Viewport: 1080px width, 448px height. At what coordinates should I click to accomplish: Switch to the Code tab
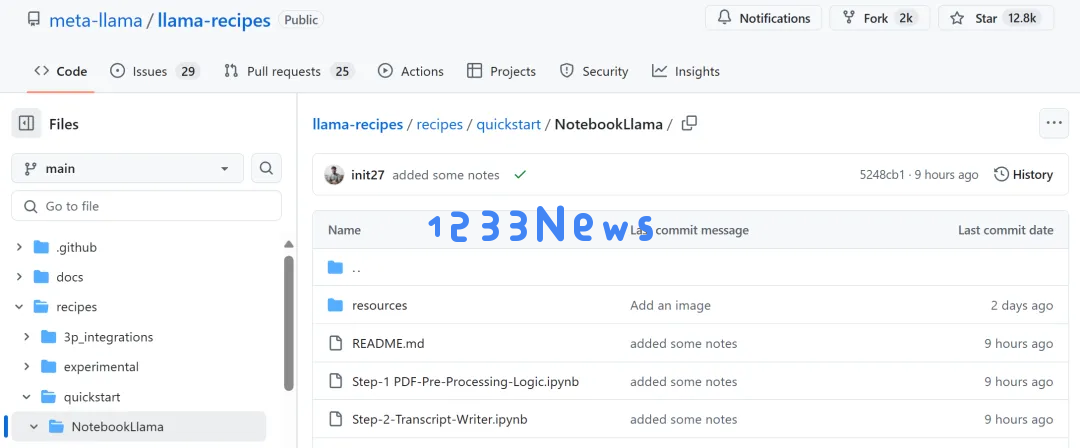pyautogui.click(x=61, y=71)
